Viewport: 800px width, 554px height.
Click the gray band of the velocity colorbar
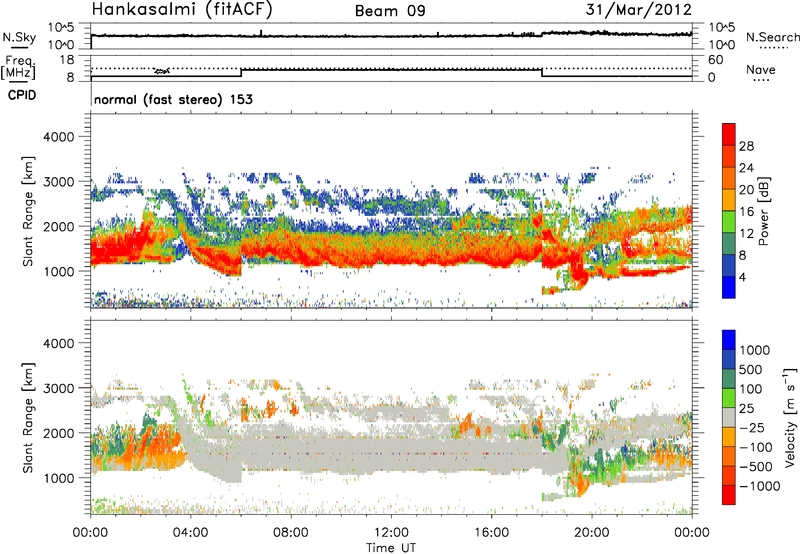tap(729, 417)
